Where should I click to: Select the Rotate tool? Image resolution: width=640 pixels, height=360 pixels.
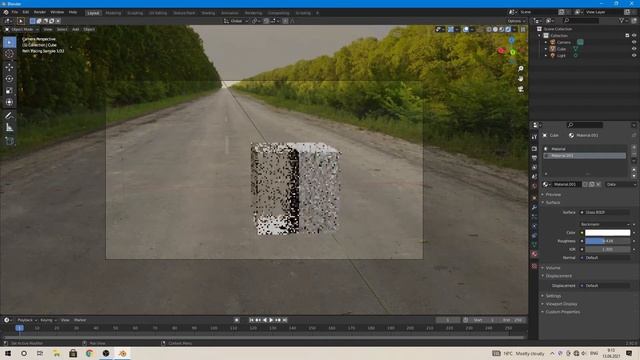(9, 79)
